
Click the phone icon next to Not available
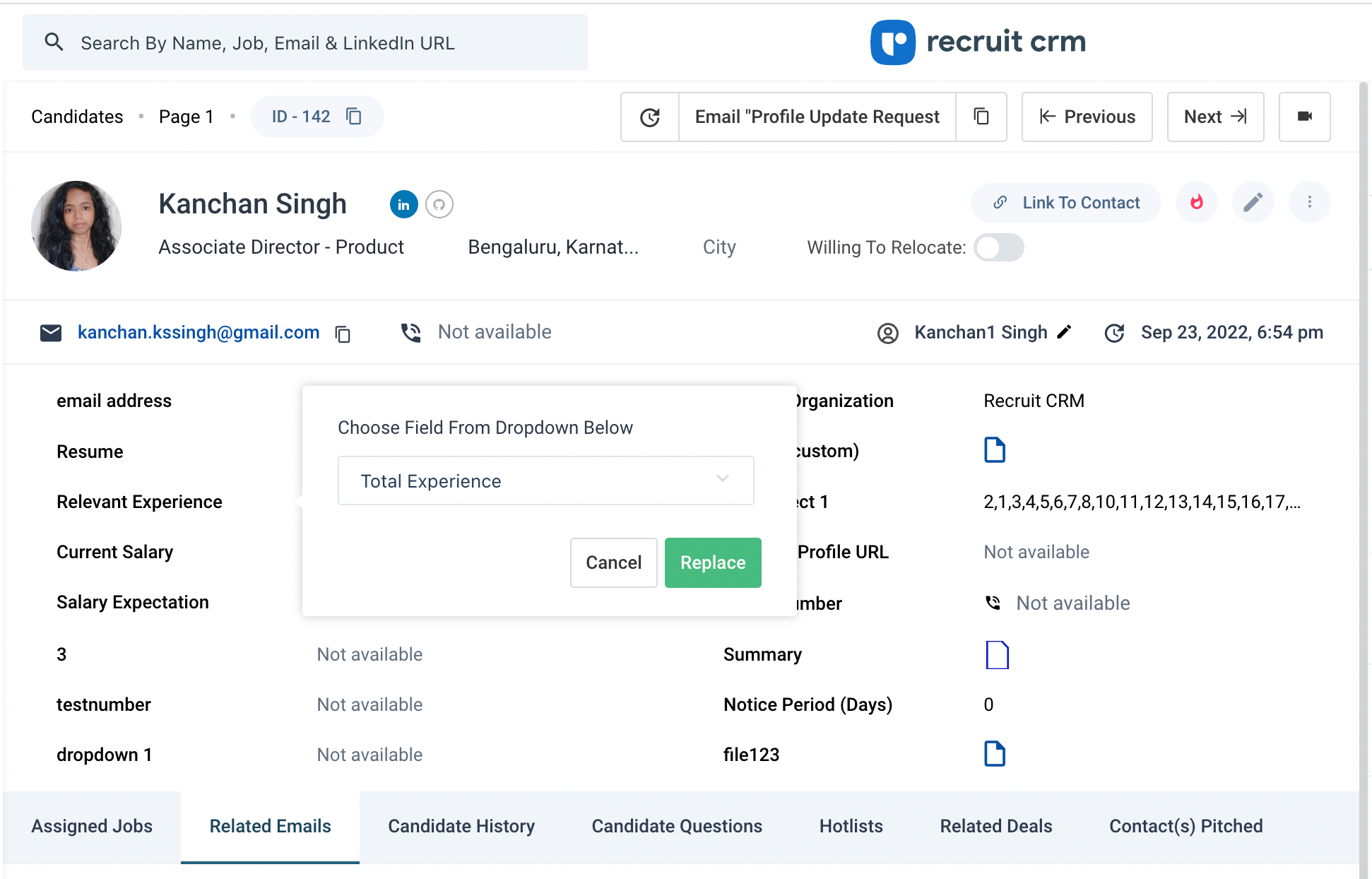[x=411, y=333]
